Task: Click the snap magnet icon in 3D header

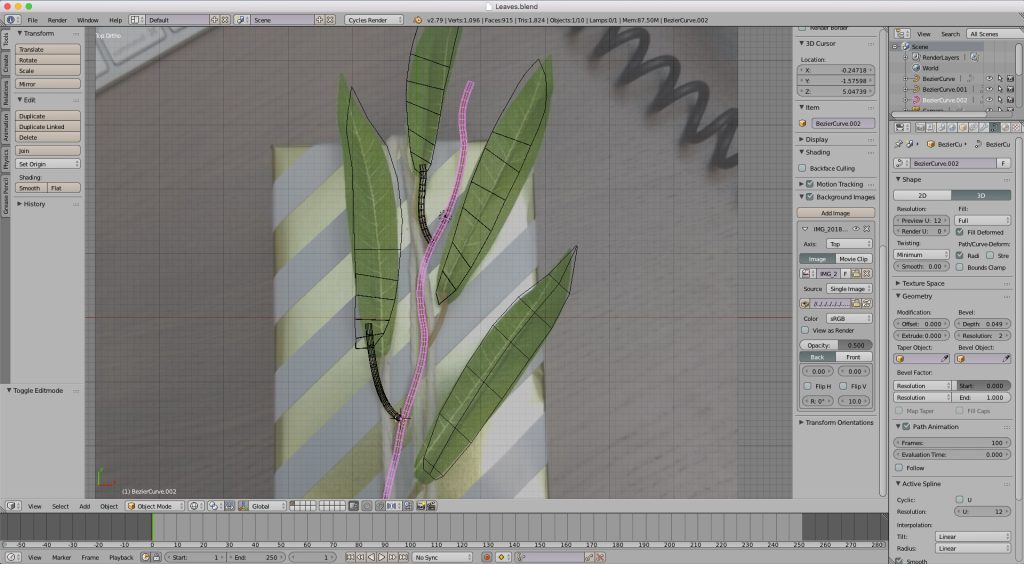Action: tap(379, 506)
